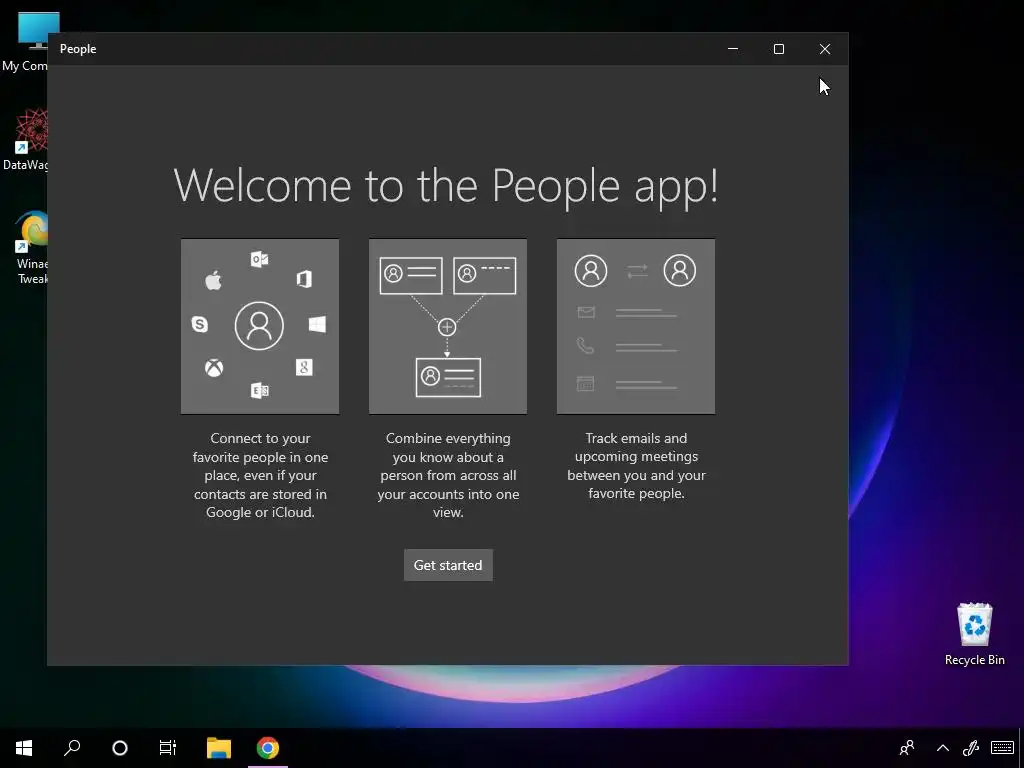Click the combine-contacts illustration tile
The height and width of the screenshot is (768, 1024).
pyautogui.click(x=448, y=327)
